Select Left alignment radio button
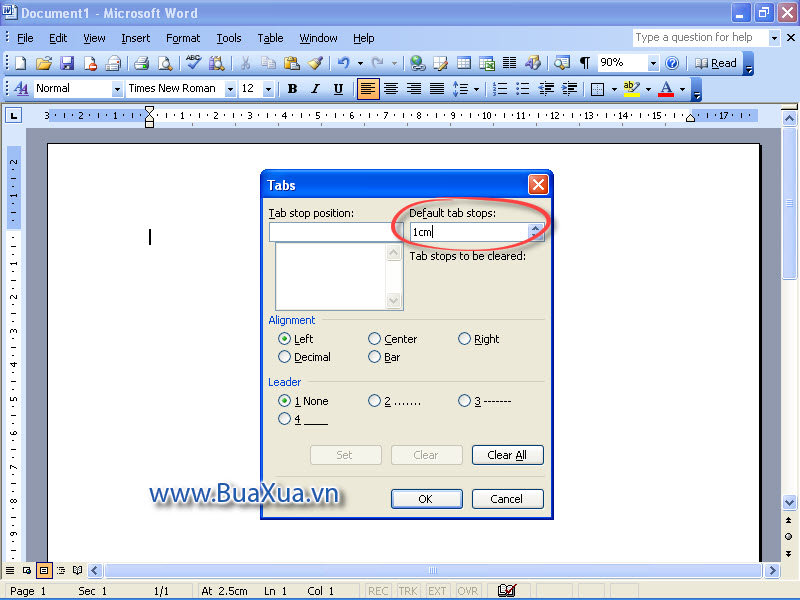 pyautogui.click(x=284, y=339)
